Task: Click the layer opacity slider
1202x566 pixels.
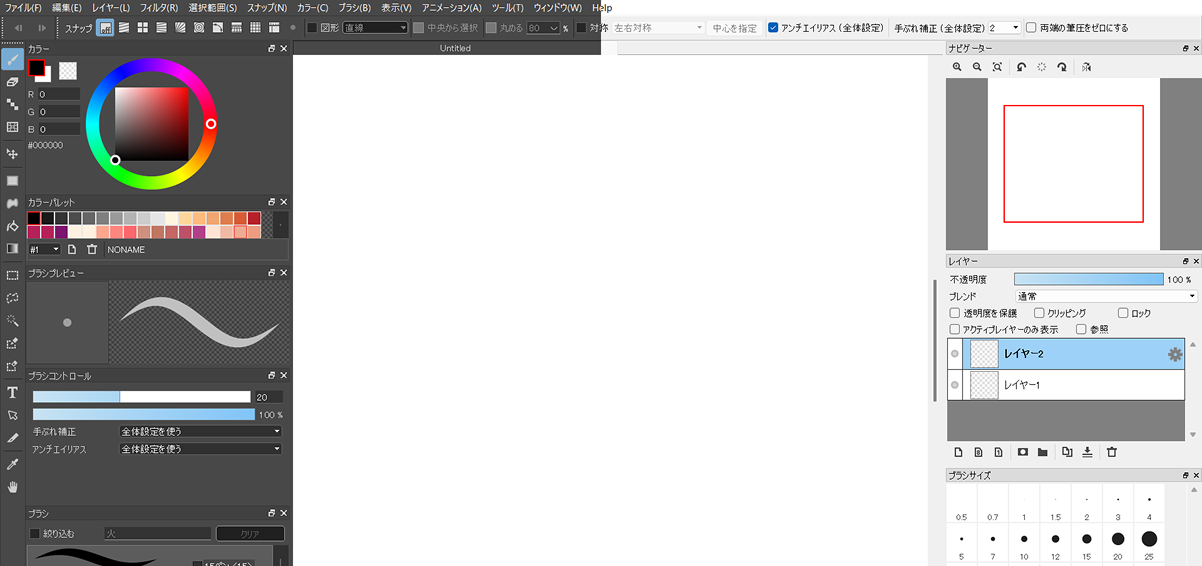Action: (1088, 280)
